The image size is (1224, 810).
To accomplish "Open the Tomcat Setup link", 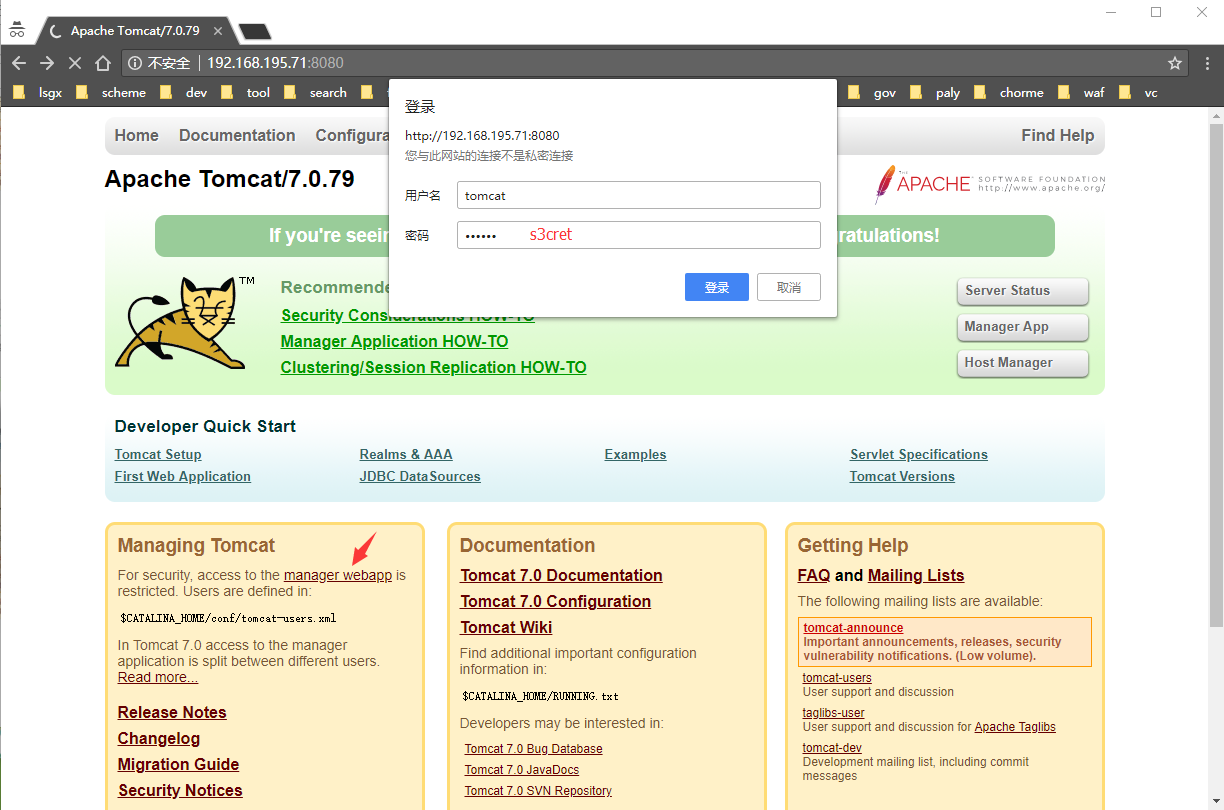I will tap(158, 454).
